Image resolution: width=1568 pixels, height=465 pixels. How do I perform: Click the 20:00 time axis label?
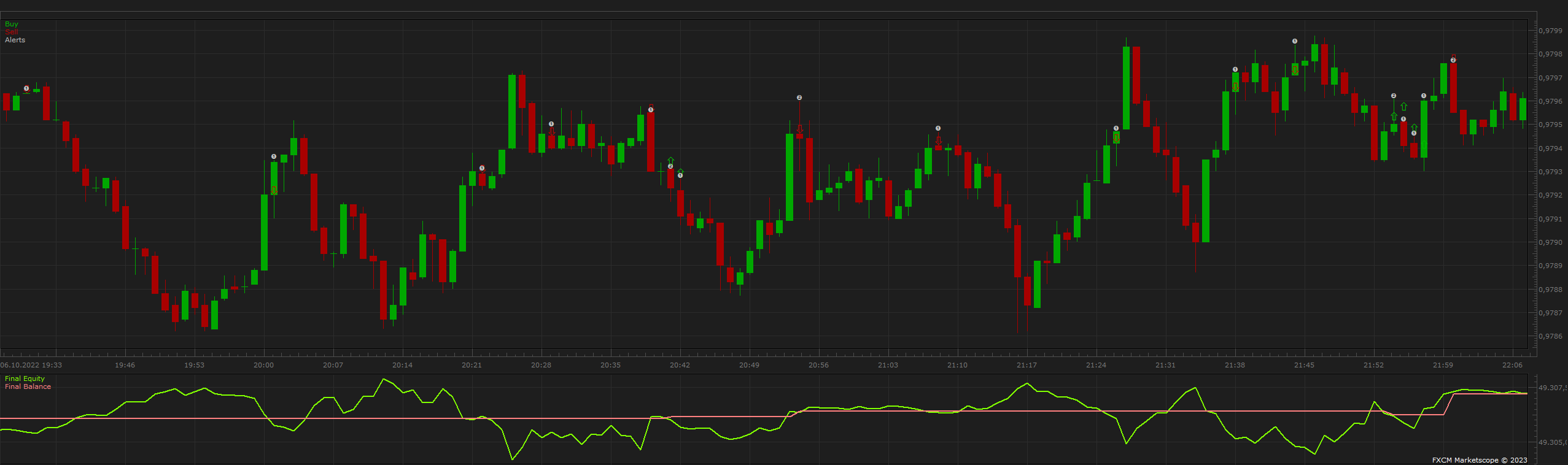click(x=264, y=365)
